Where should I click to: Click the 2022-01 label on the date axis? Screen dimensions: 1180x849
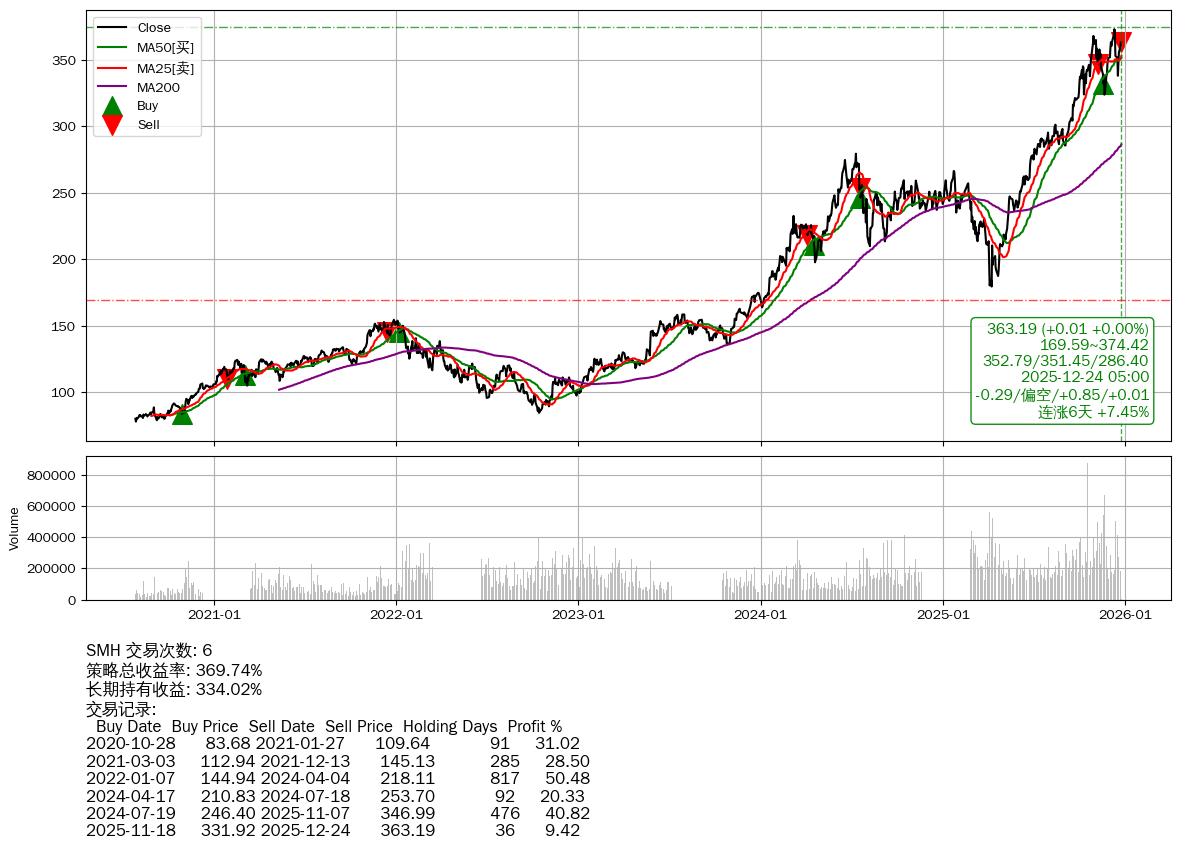point(396,615)
